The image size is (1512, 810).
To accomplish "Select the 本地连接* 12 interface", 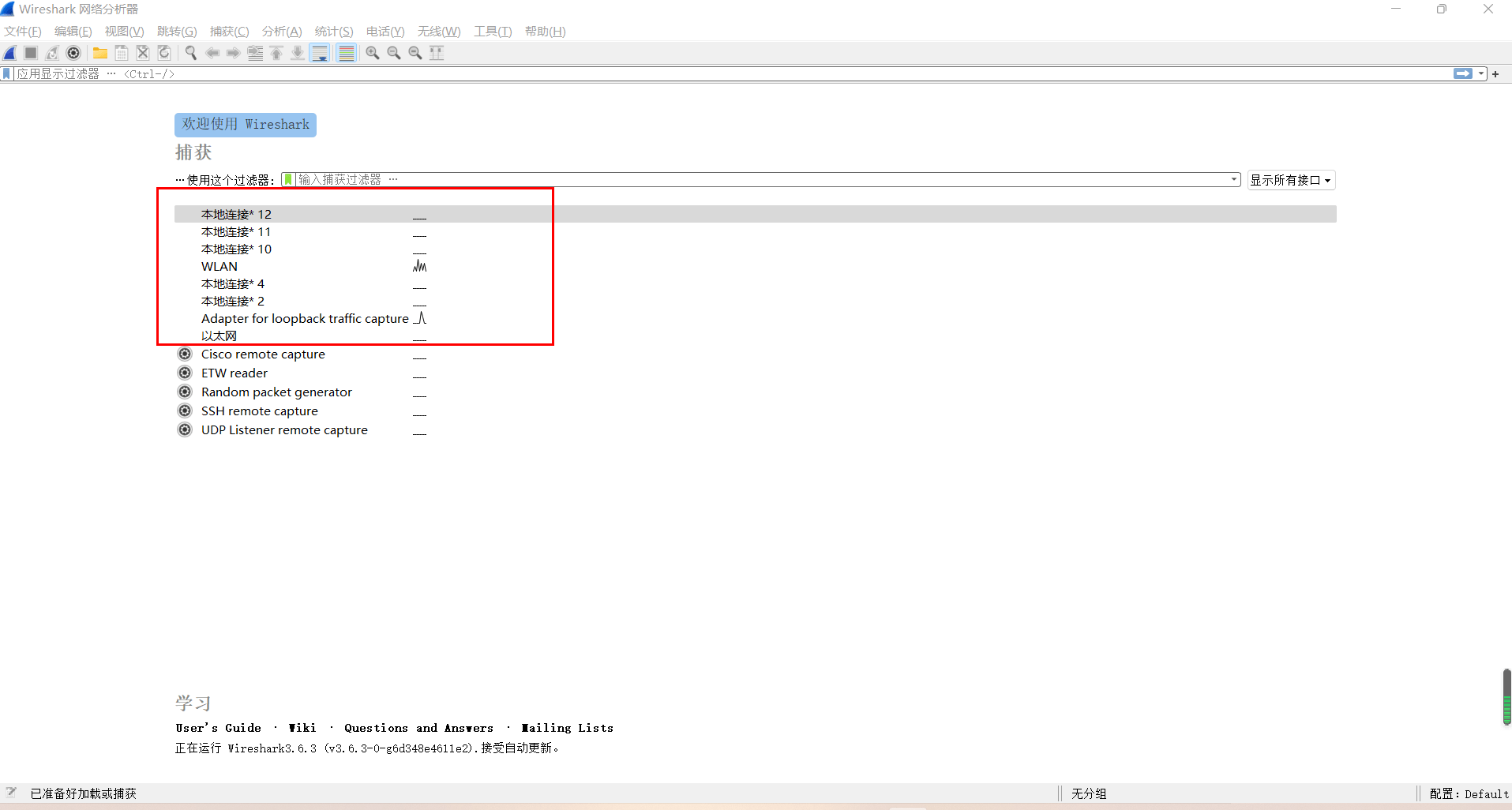I will (755, 214).
